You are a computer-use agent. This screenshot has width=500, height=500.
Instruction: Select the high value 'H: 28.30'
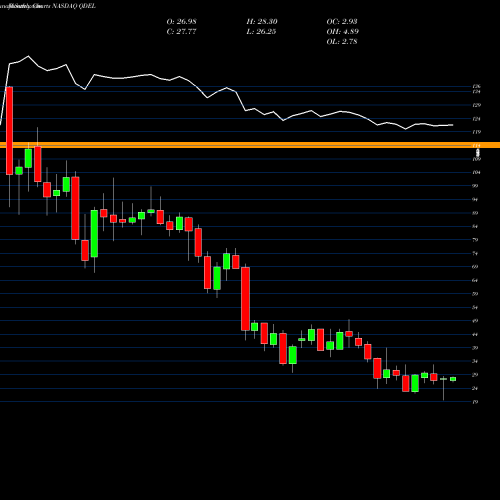pos(262,22)
